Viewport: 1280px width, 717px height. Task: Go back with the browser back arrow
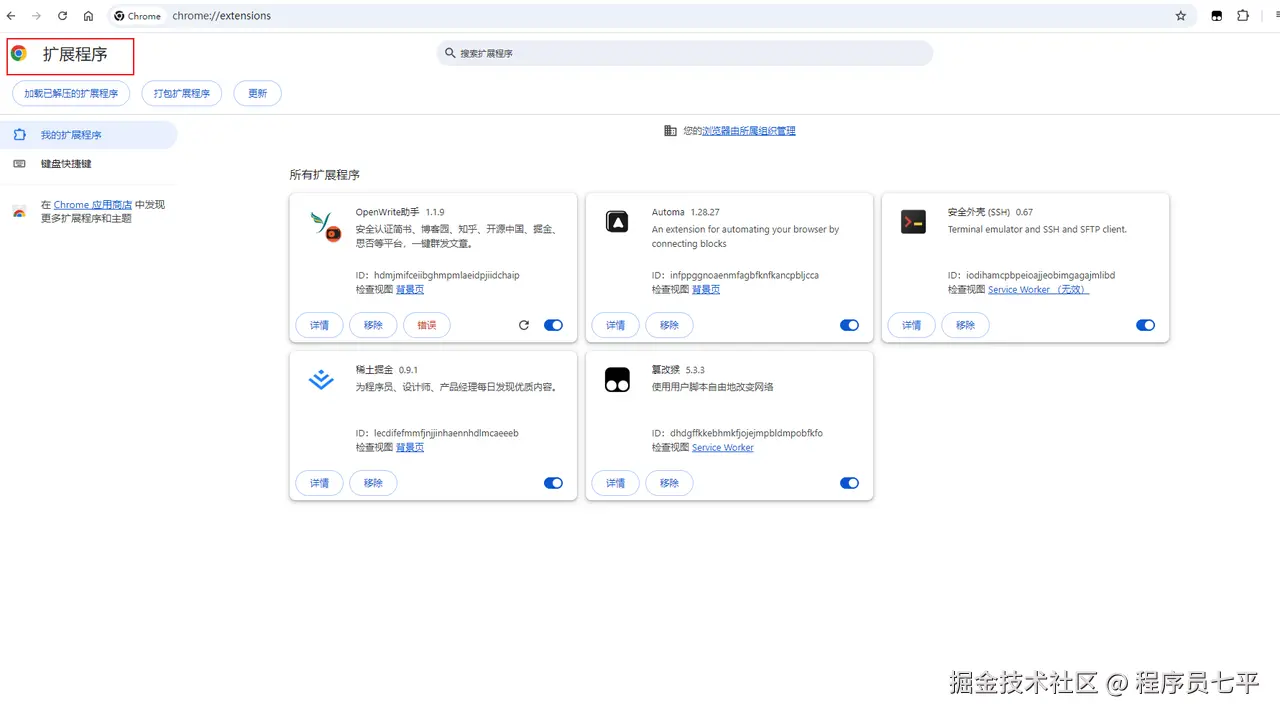click(x=10, y=16)
